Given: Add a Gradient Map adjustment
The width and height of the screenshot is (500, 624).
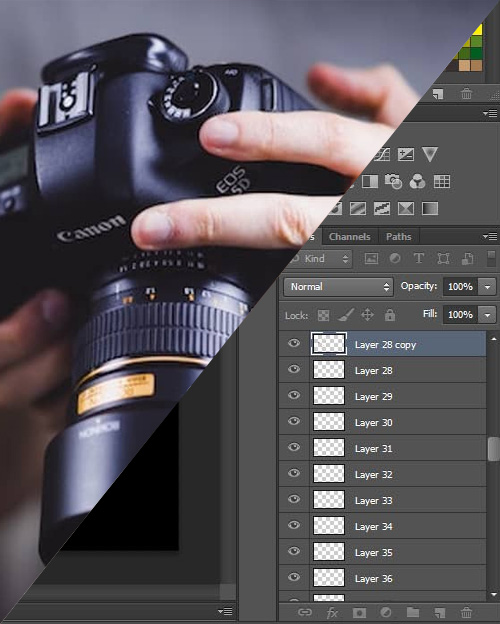Looking at the screenshot, I should pos(430,209).
